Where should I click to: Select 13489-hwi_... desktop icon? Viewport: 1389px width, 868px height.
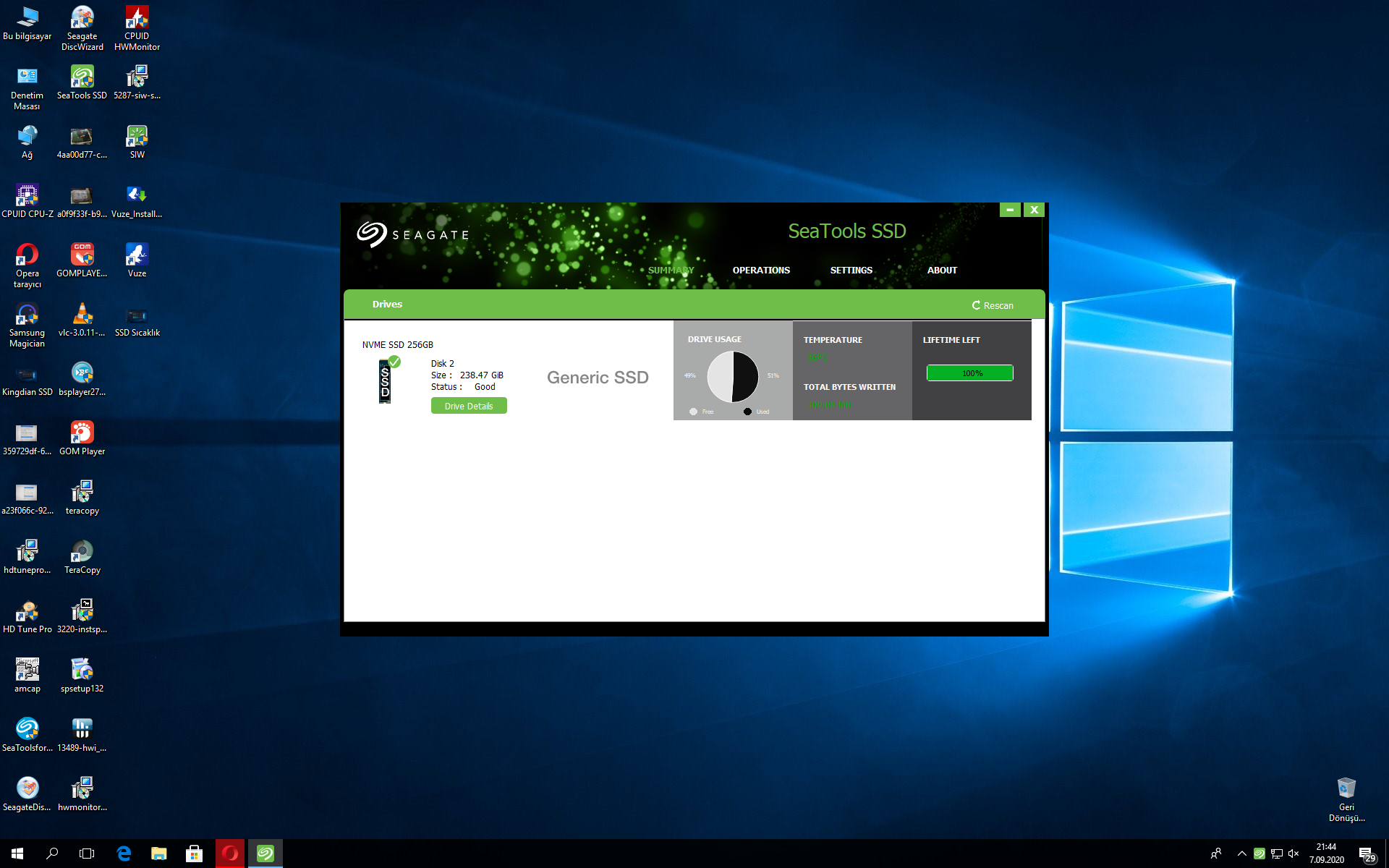82,735
